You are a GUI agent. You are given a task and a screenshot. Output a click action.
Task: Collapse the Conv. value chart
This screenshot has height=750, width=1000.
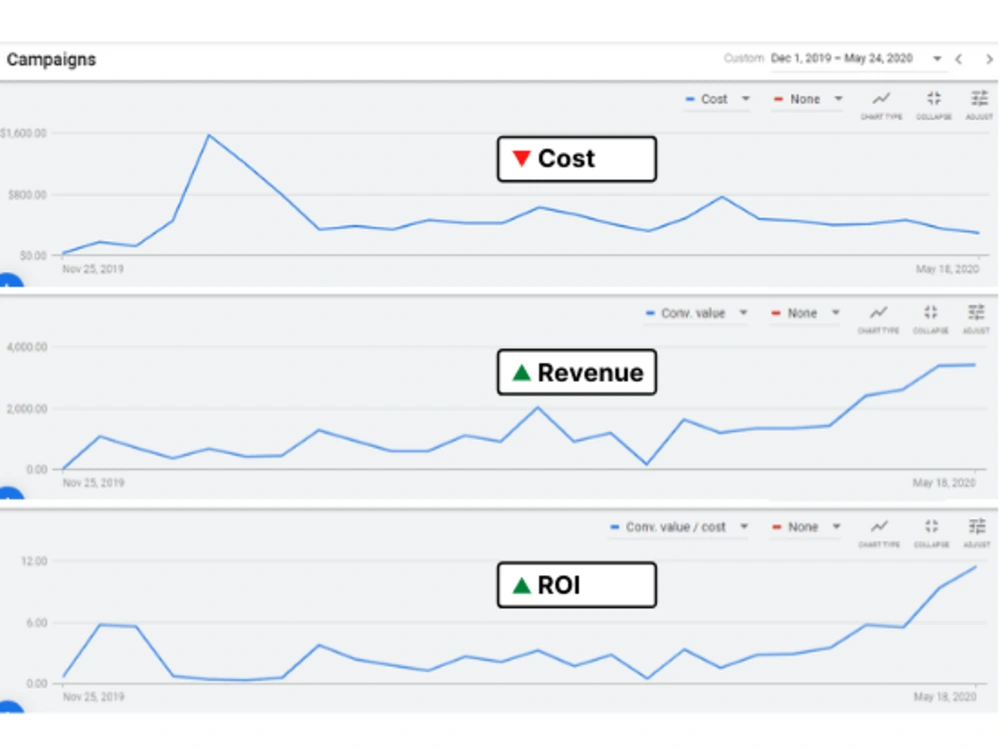pyautogui.click(x=930, y=318)
